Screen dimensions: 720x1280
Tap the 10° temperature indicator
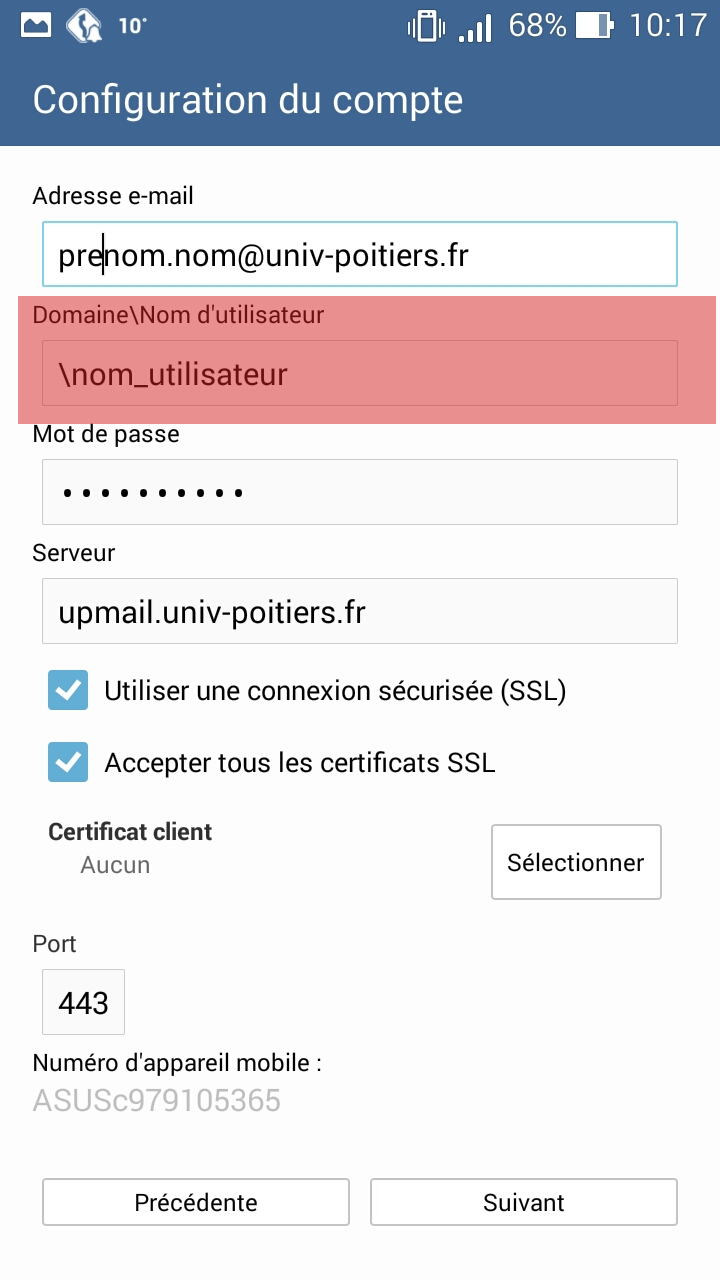pos(132,26)
